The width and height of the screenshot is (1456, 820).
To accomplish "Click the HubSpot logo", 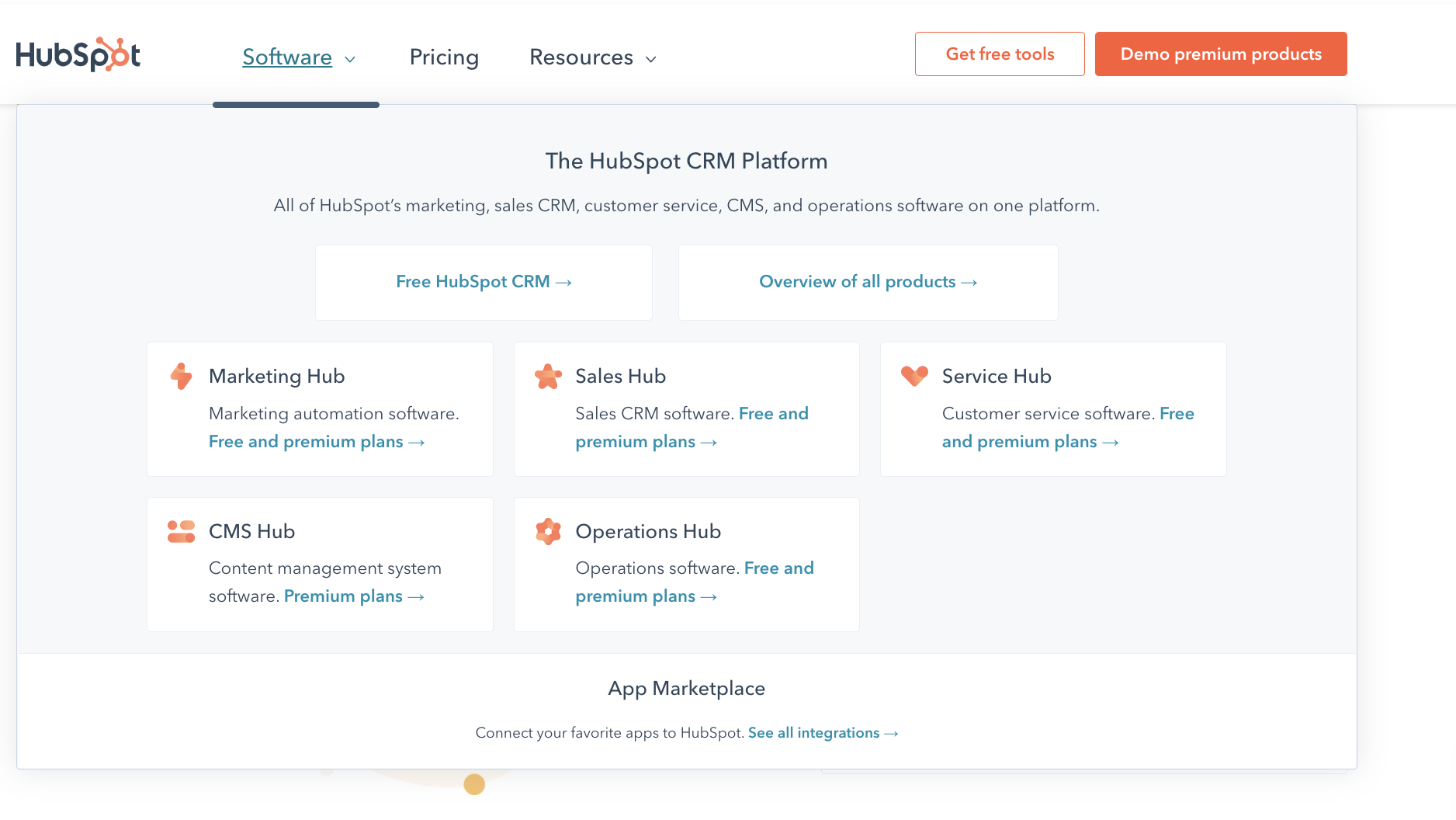I will 78,54.
